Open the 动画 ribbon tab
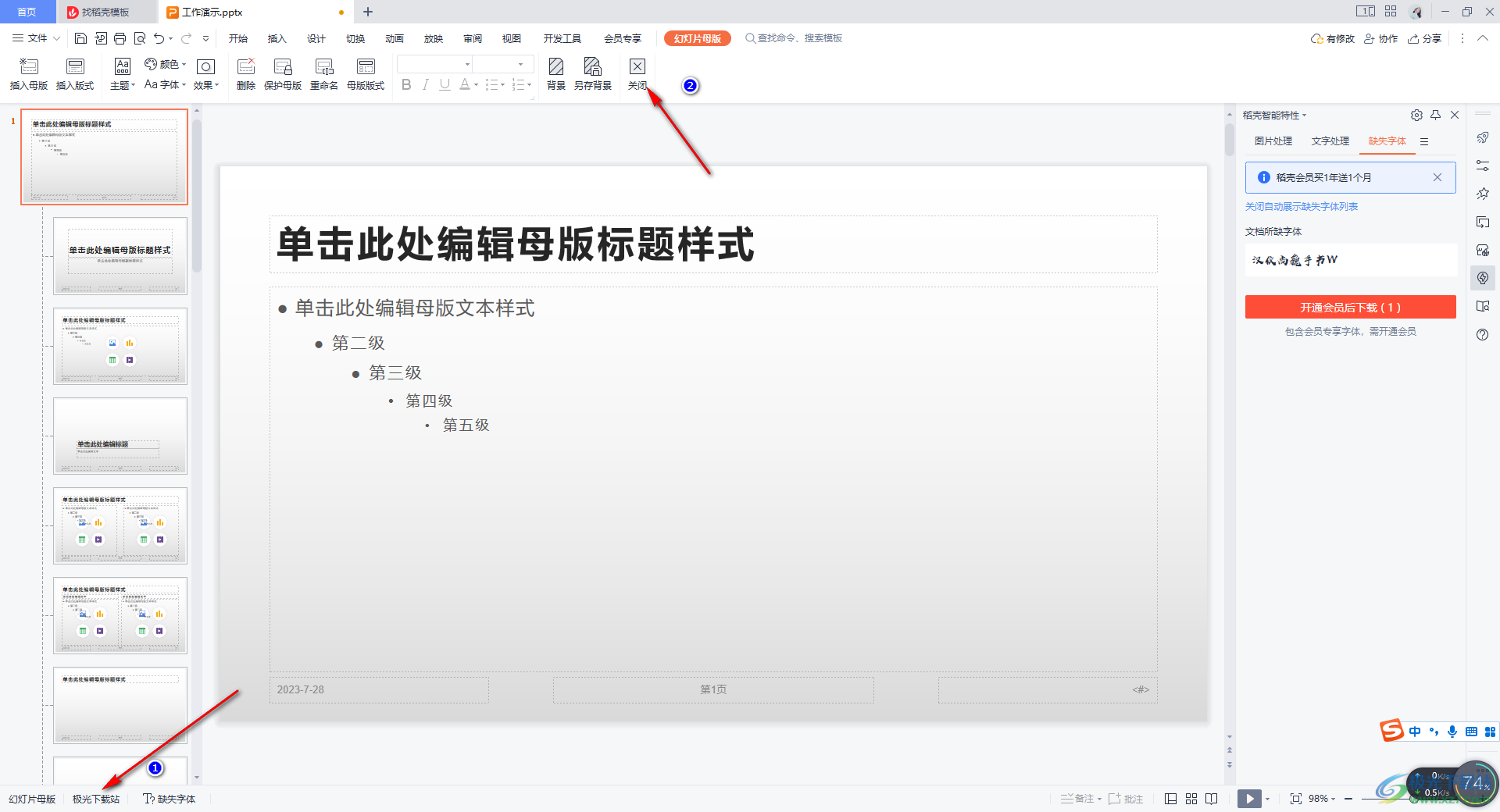 tap(395, 38)
